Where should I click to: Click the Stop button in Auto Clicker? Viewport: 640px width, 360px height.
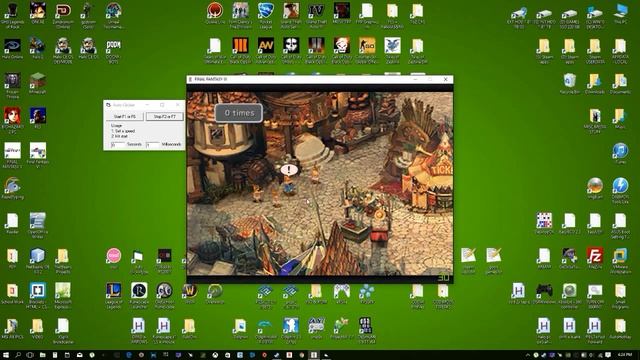[x=164, y=117]
